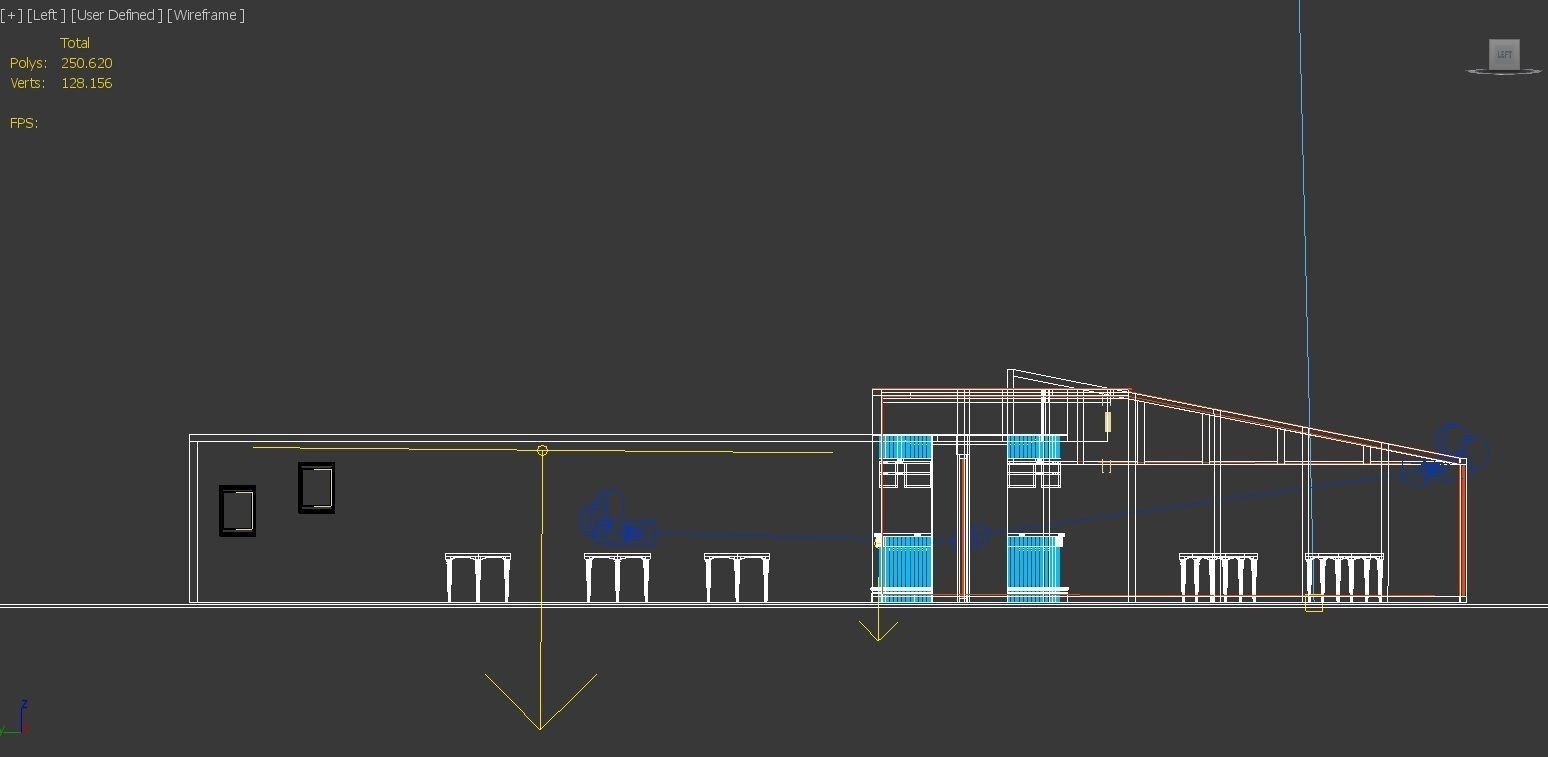Open the [Left] view selection menu
The height and width of the screenshot is (757, 1548).
pos(46,15)
